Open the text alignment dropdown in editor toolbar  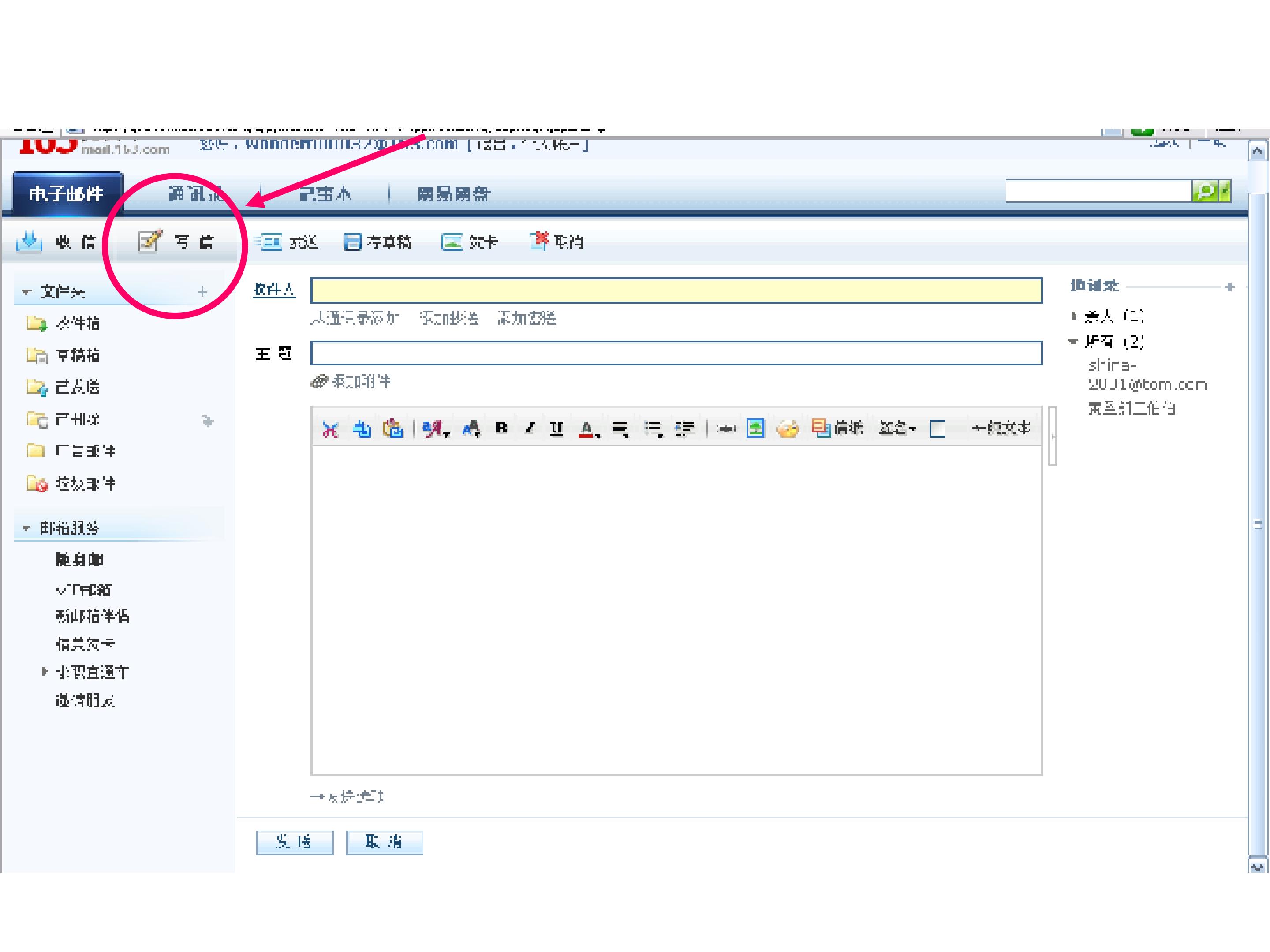pos(620,429)
